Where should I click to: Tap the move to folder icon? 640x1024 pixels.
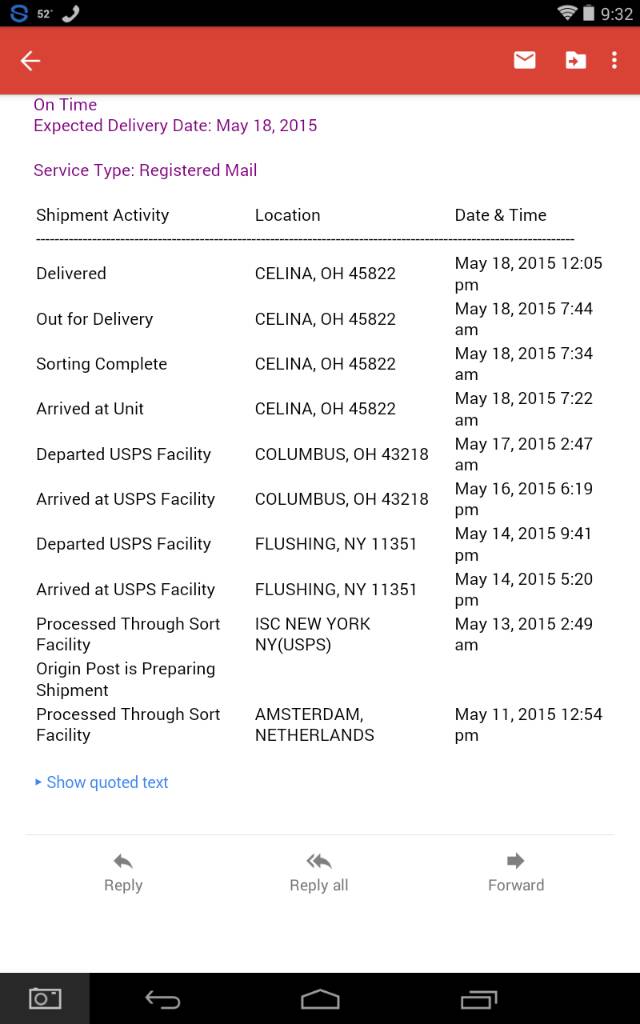pyautogui.click(x=575, y=61)
